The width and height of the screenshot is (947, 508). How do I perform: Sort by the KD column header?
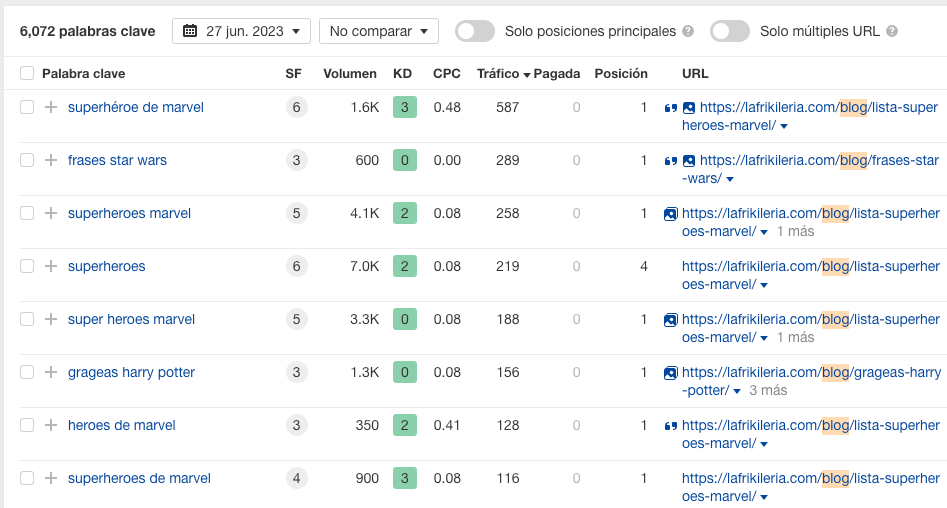[402, 74]
